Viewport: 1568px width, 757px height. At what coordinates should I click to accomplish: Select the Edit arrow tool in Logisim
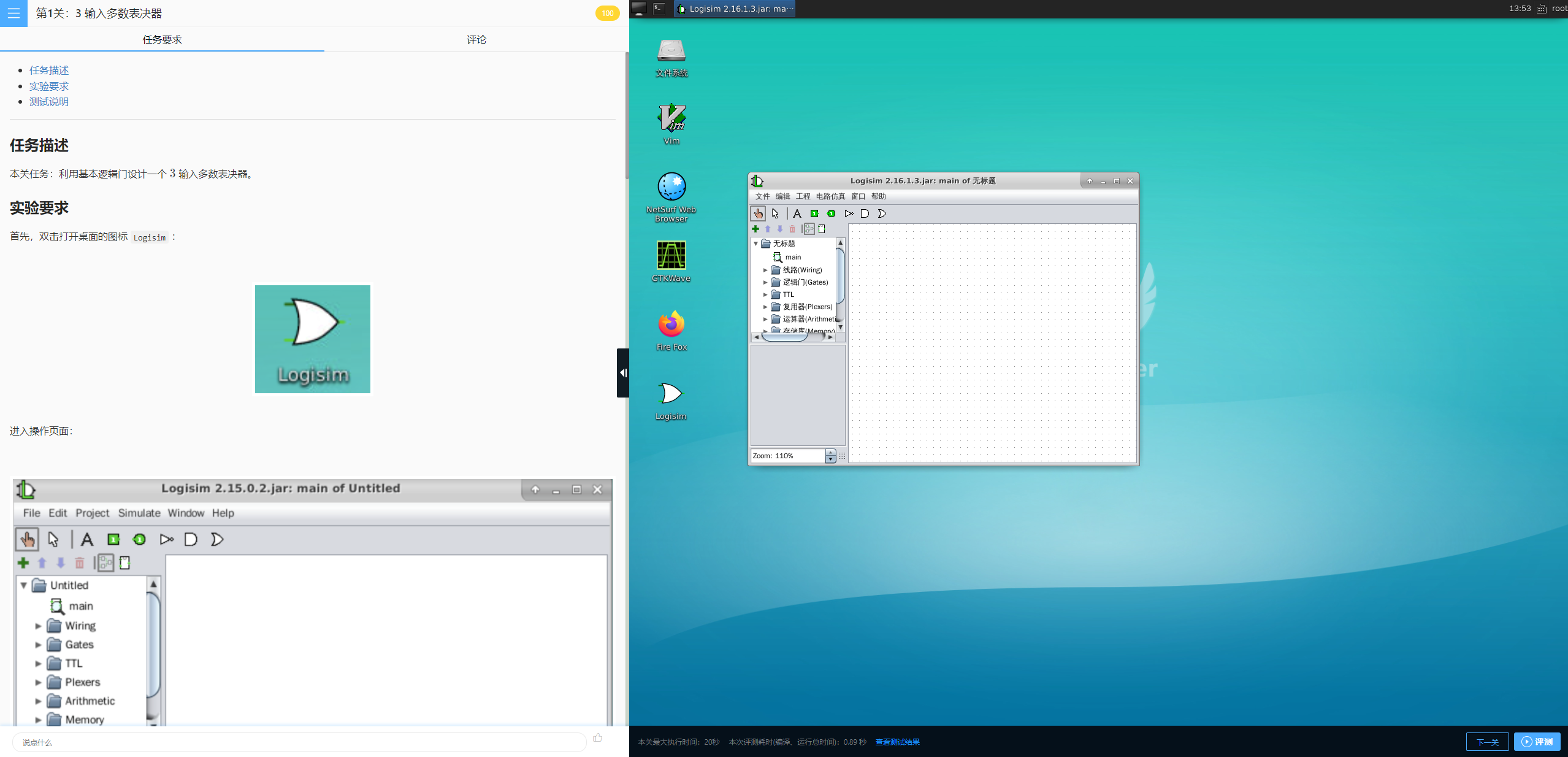pos(775,213)
